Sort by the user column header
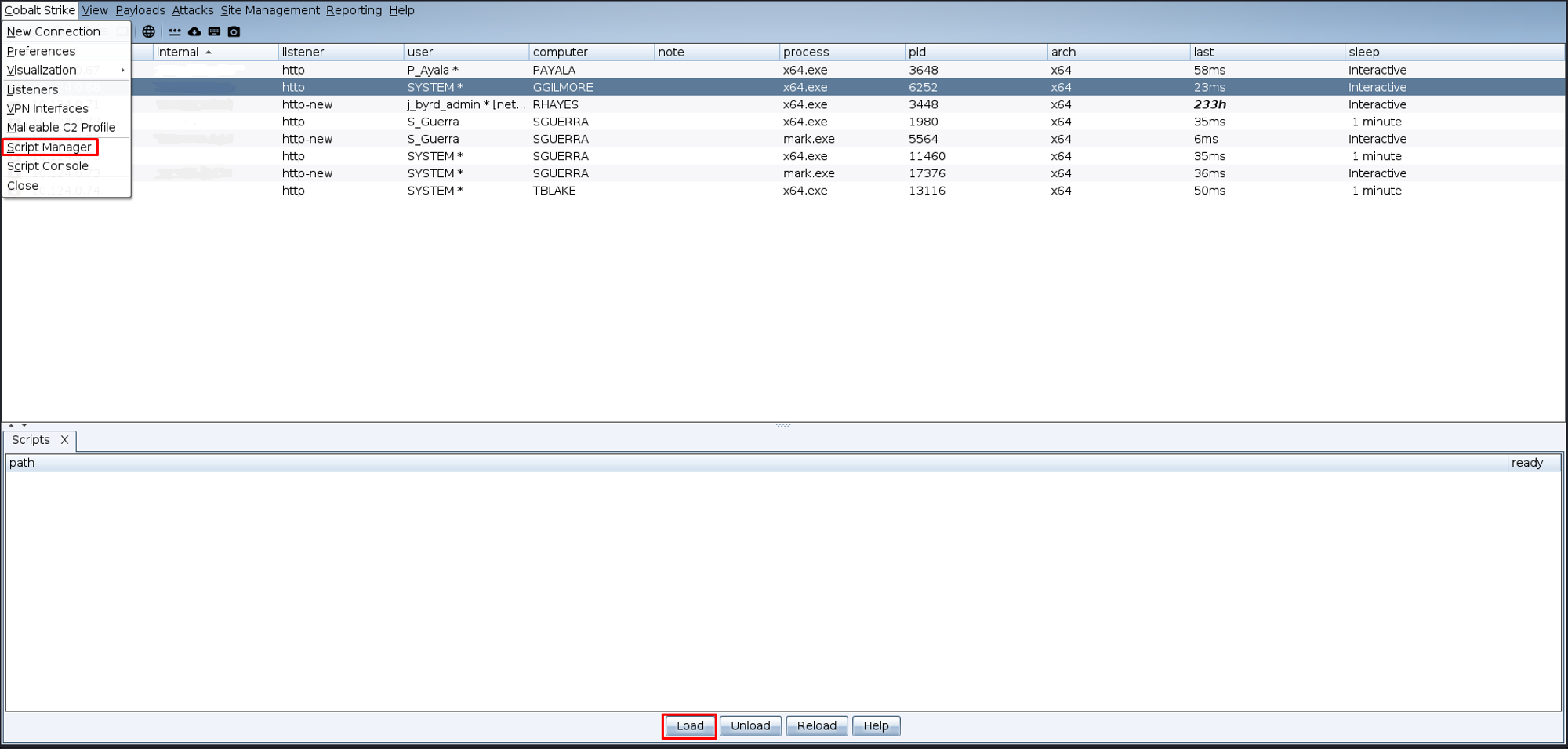This screenshot has height=749, width=1568. [466, 52]
